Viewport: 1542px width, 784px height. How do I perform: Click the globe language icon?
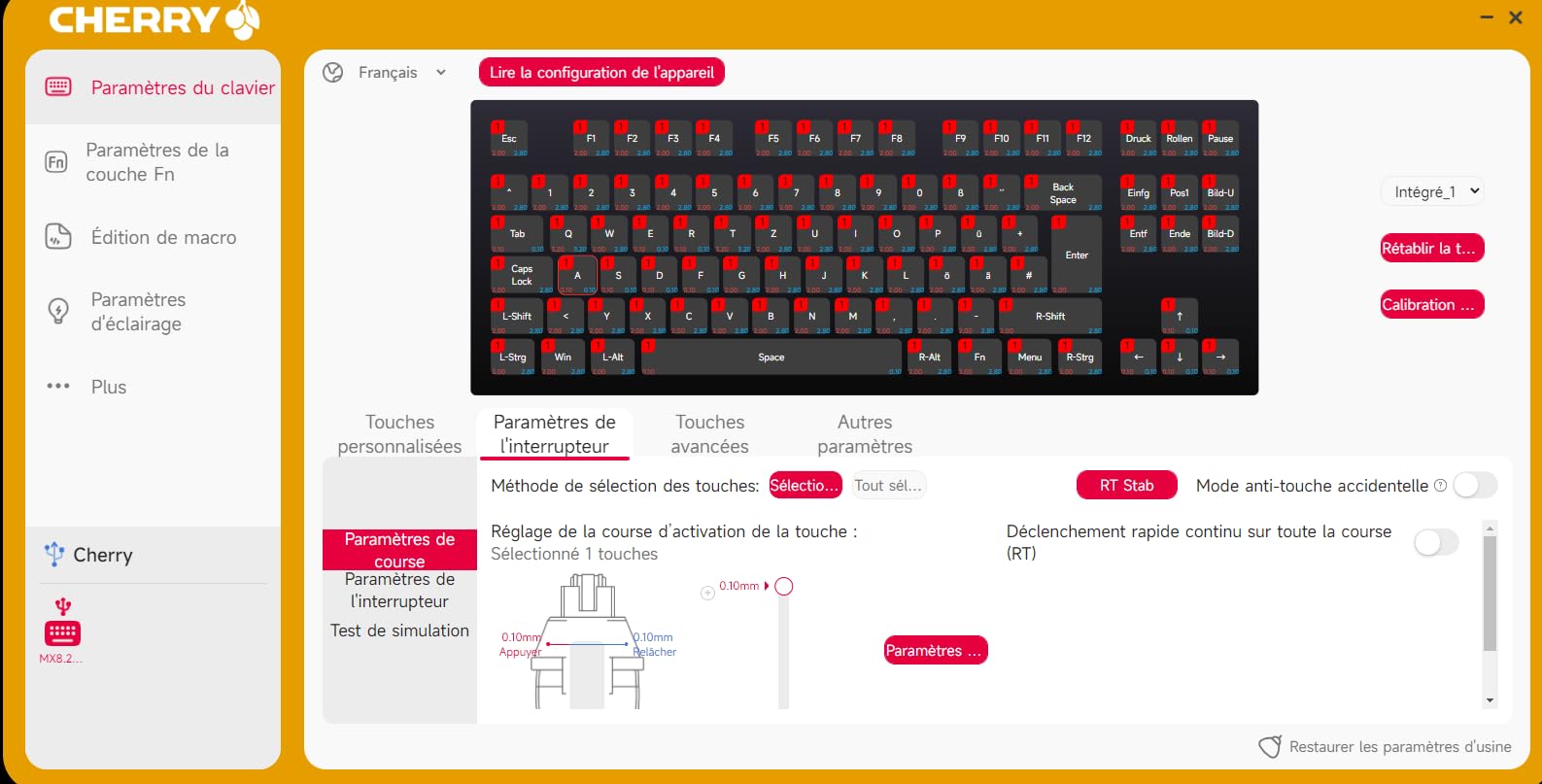tap(333, 73)
